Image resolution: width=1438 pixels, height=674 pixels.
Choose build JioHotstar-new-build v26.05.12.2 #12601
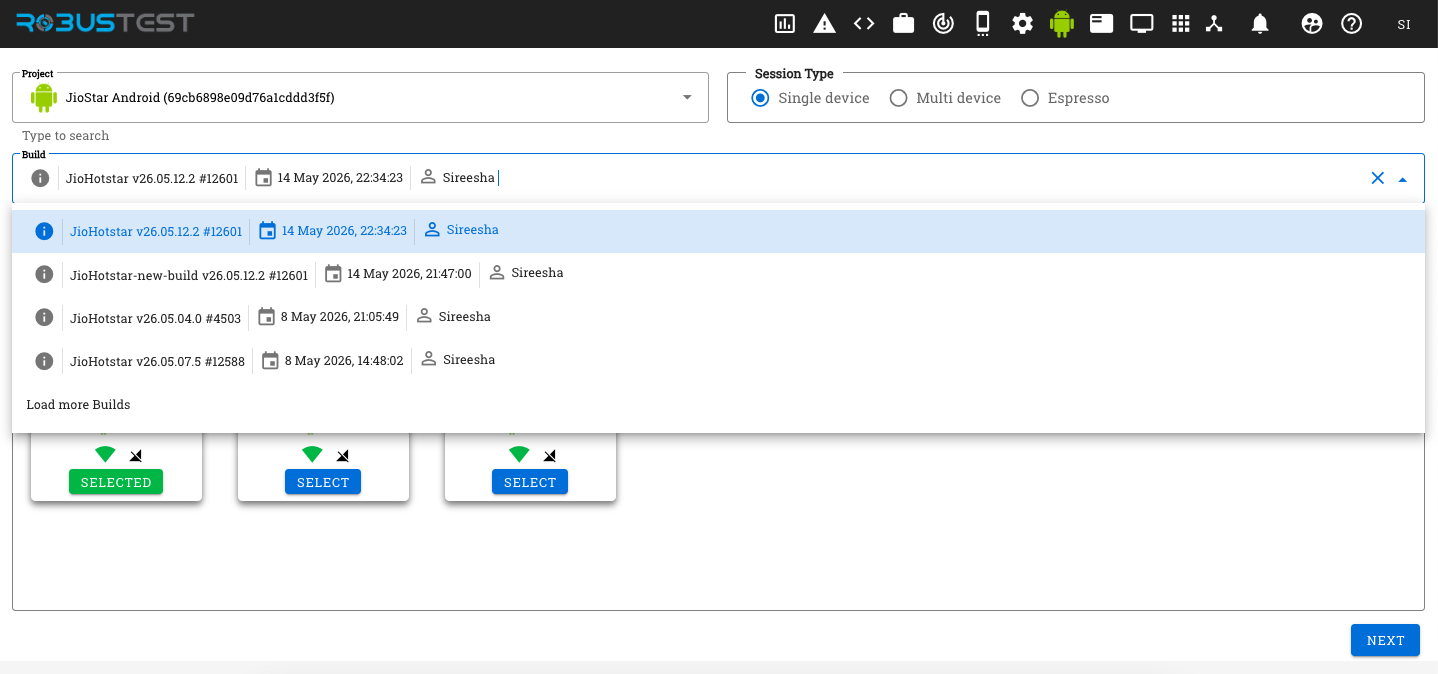click(718, 274)
